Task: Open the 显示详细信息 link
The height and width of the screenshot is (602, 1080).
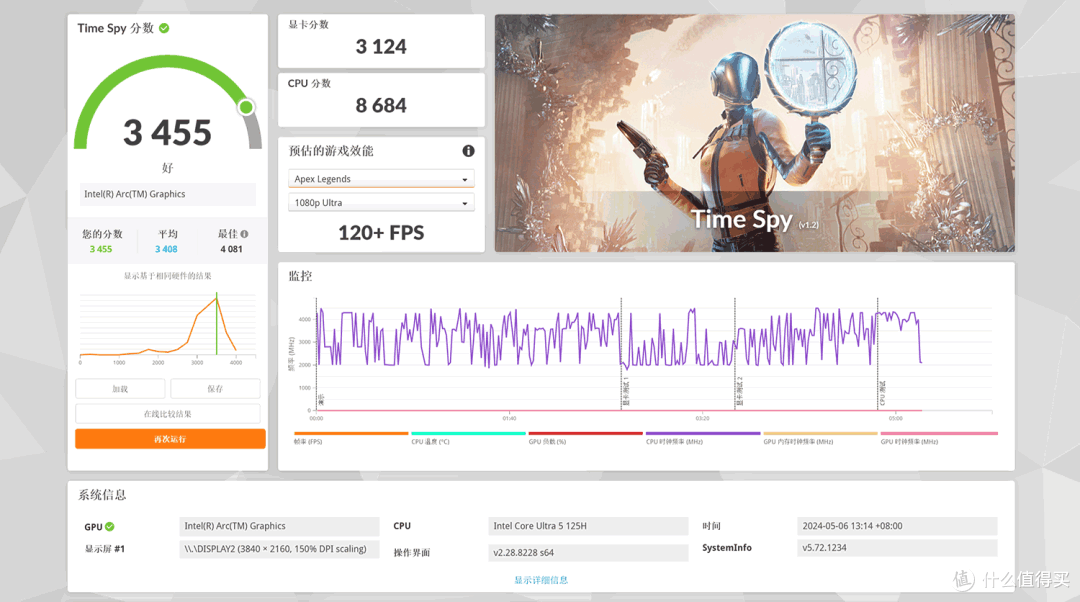Action: (541, 580)
